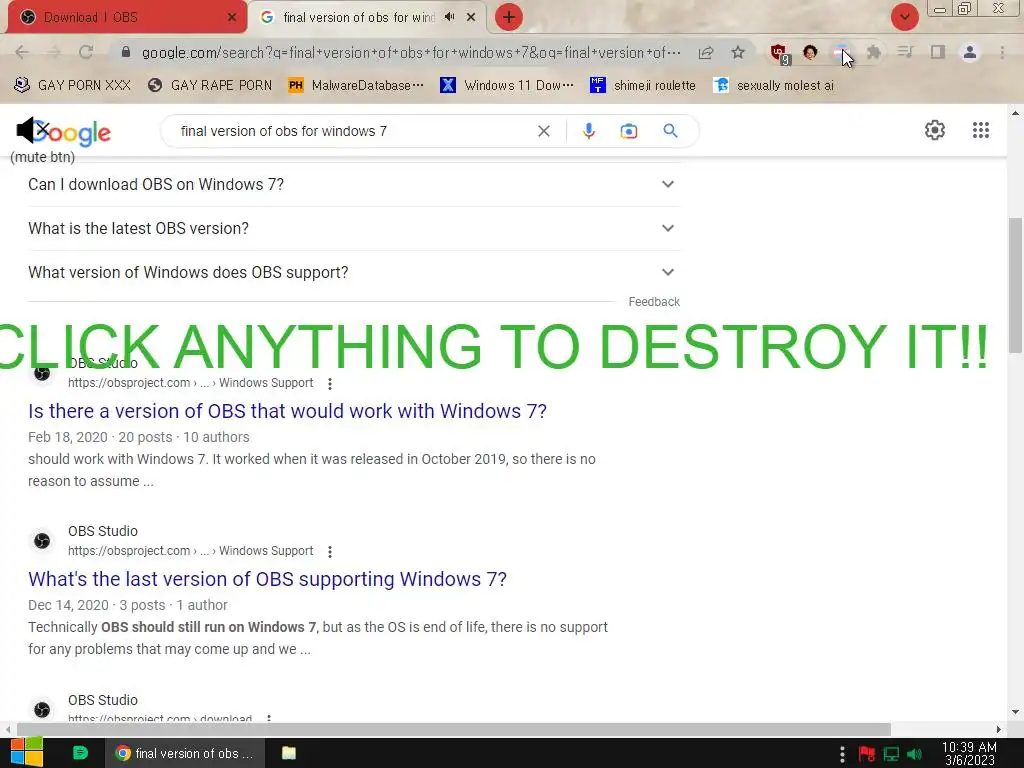Open What's the last version of OBS result
This screenshot has height=768, width=1024.
coord(267,579)
